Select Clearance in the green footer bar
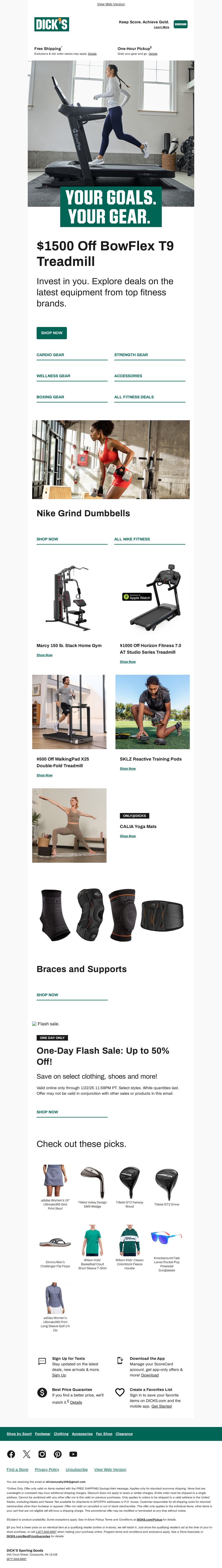Screen dimensions: 222x1568 [124, 1433]
